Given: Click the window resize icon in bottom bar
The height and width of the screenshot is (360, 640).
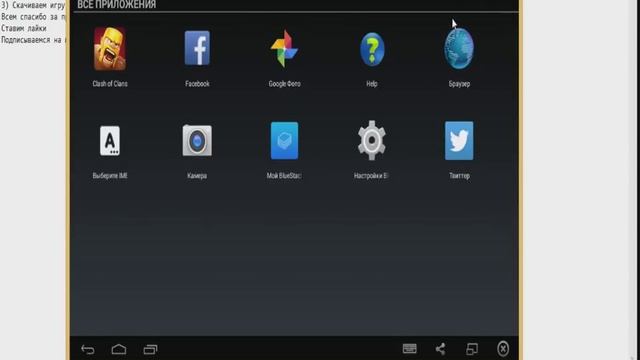Looking at the screenshot, I should tap(472, 349).
